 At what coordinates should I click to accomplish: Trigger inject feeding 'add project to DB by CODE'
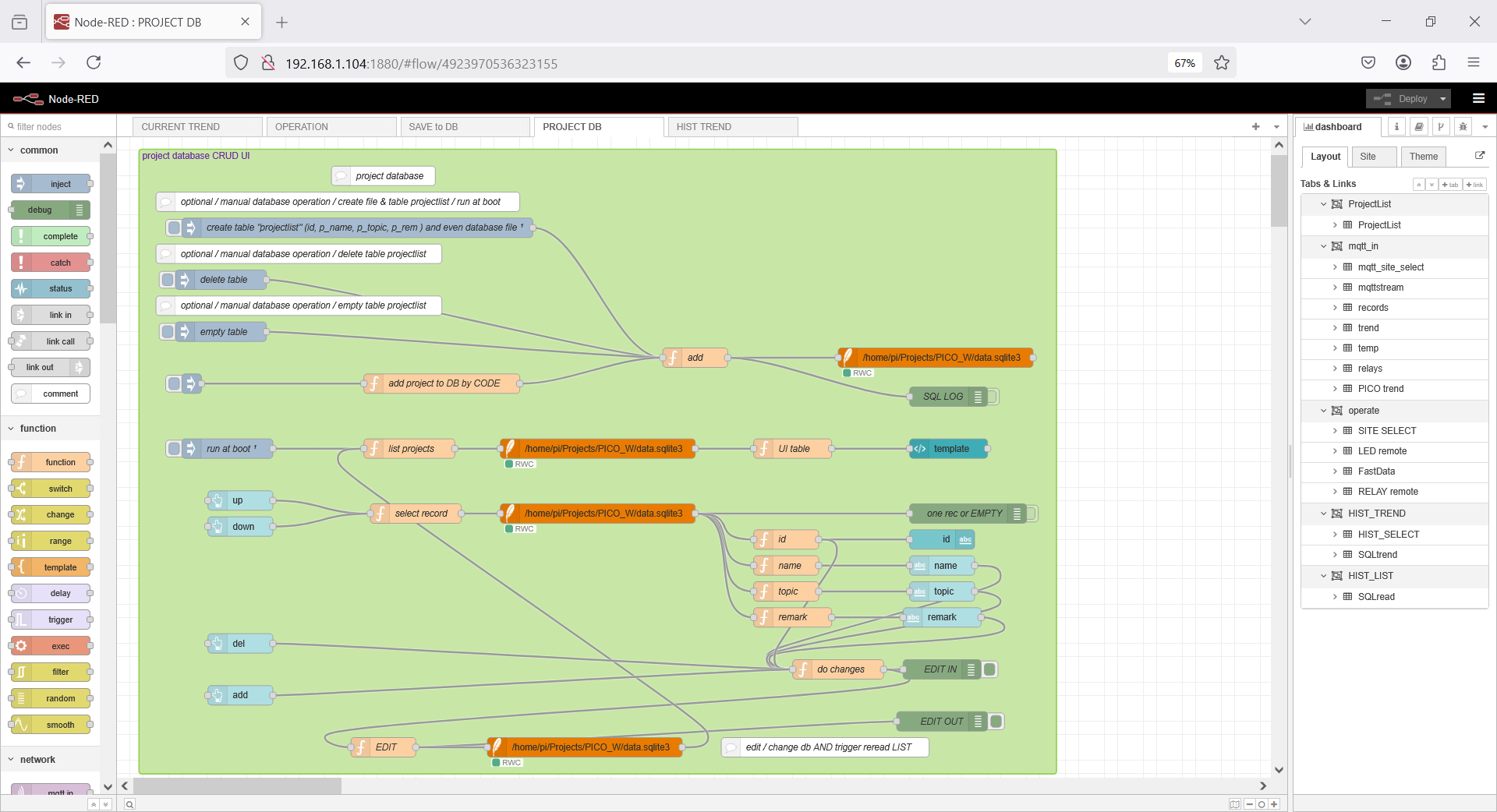coord(174,383)
